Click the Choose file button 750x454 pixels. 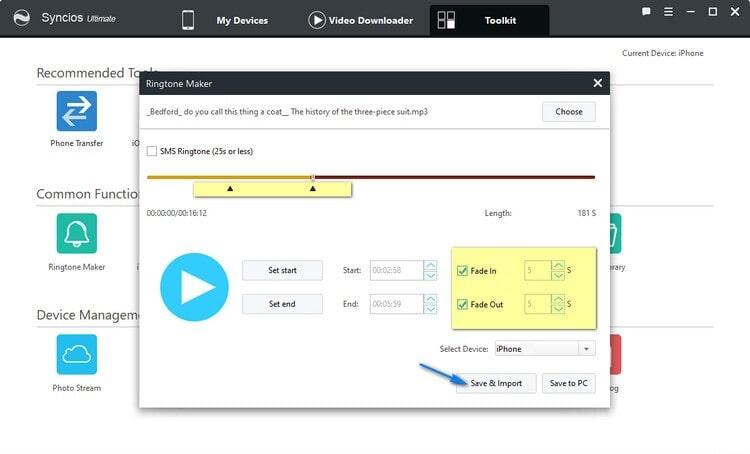click(x=568, y=111)
